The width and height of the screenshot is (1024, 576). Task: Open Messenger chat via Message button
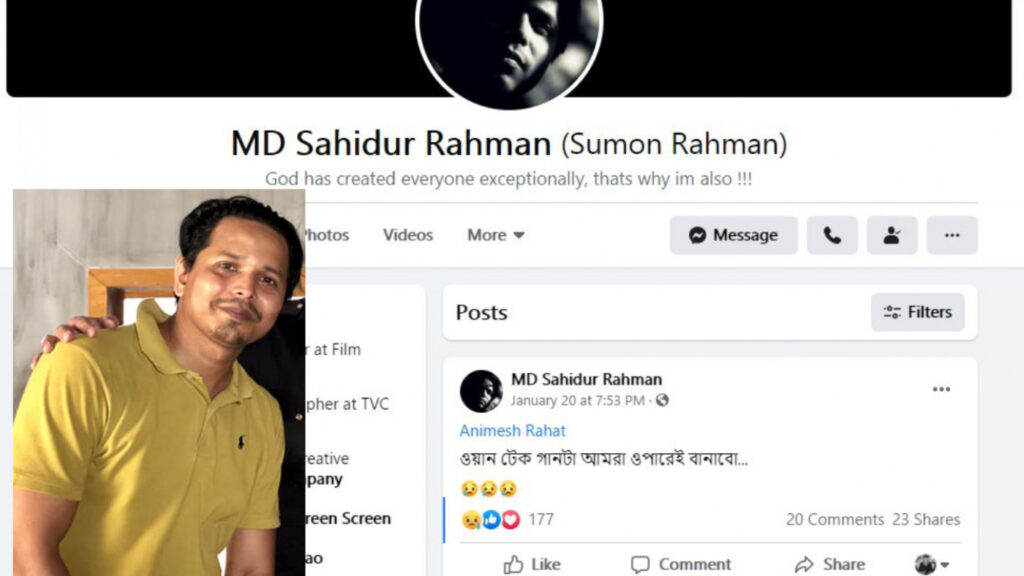(x=733, y=235)
